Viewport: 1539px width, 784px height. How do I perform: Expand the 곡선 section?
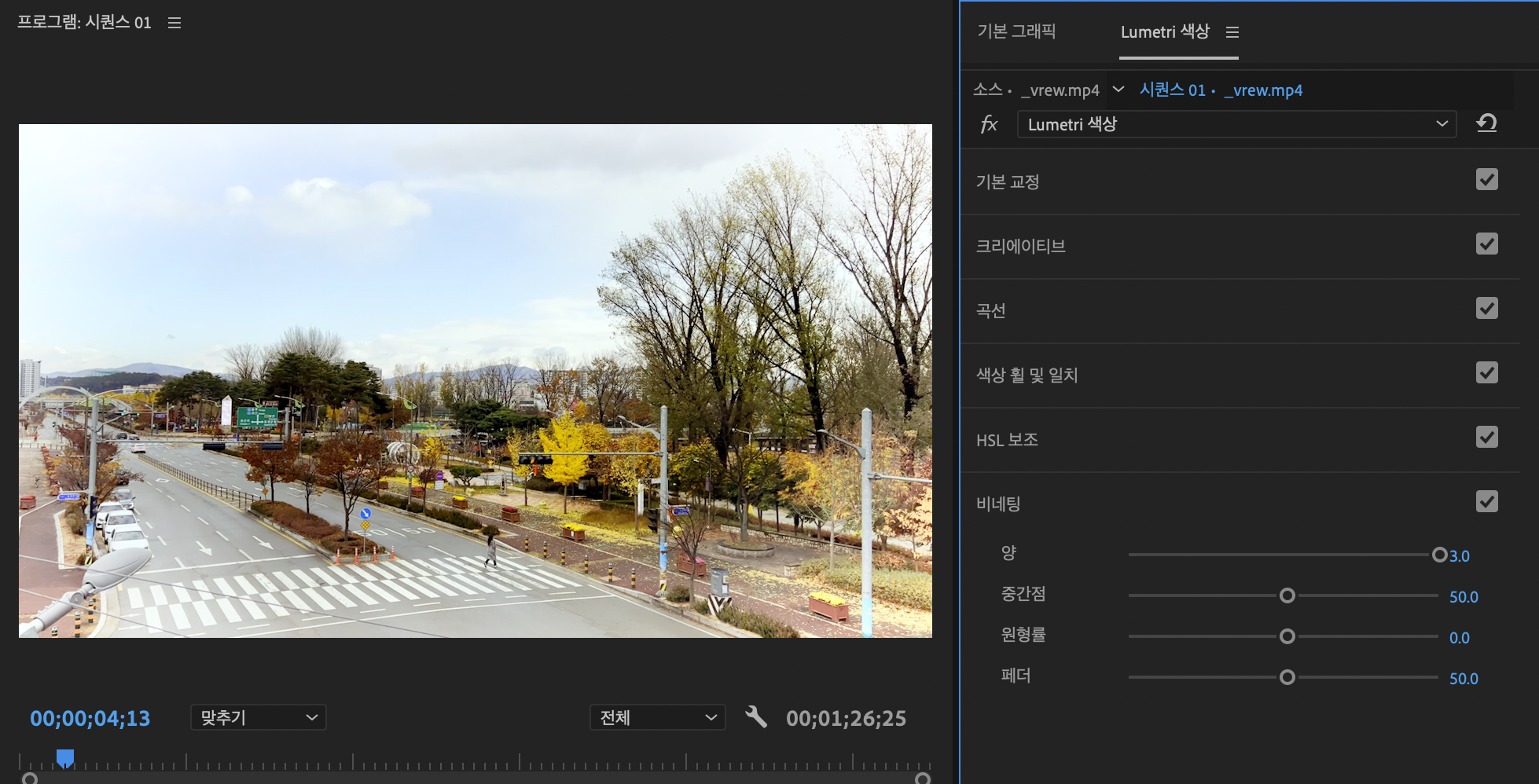click(x=990, y=310)
